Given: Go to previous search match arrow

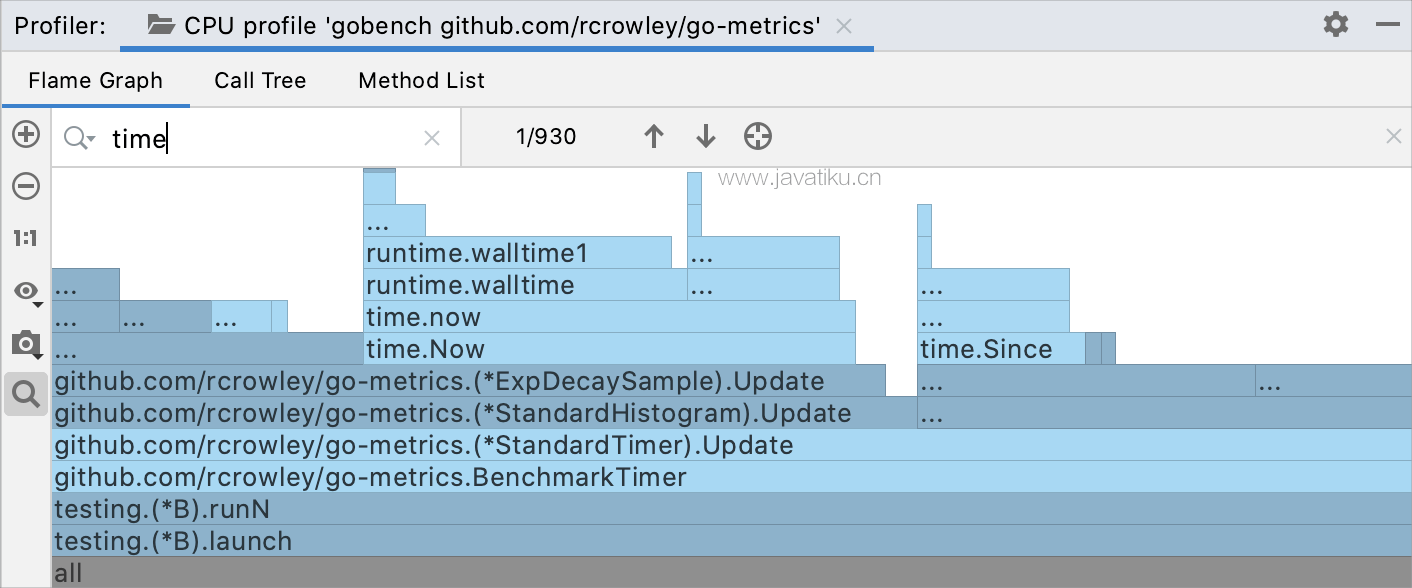Looking at the screenshot, I should coord(654,137).
